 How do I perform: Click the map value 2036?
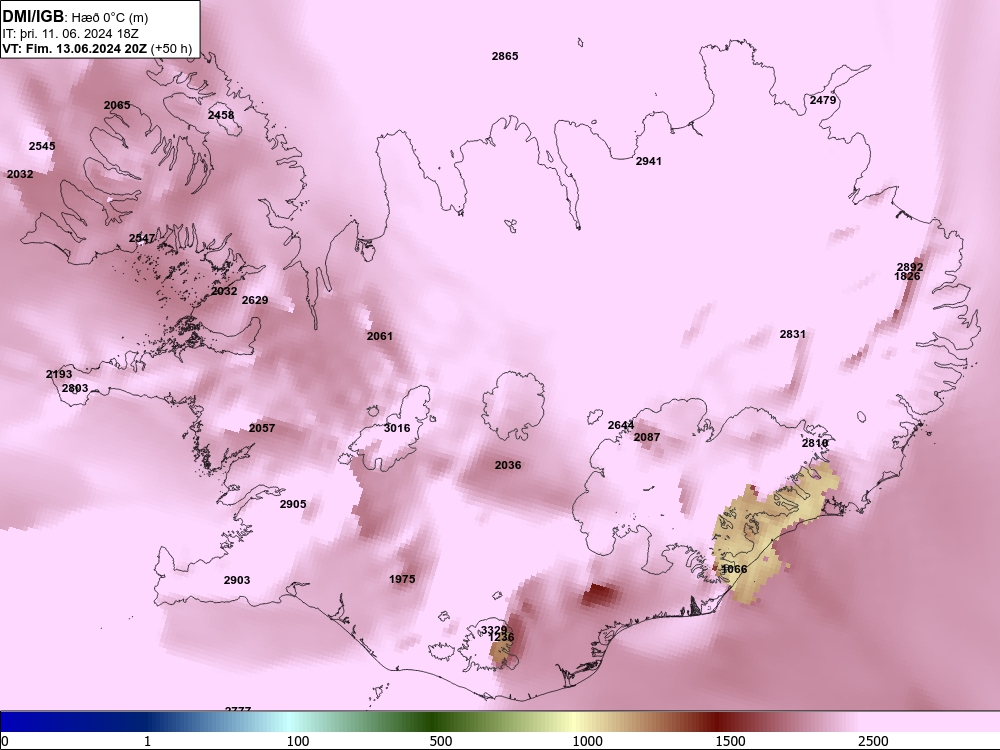[508, 466]
